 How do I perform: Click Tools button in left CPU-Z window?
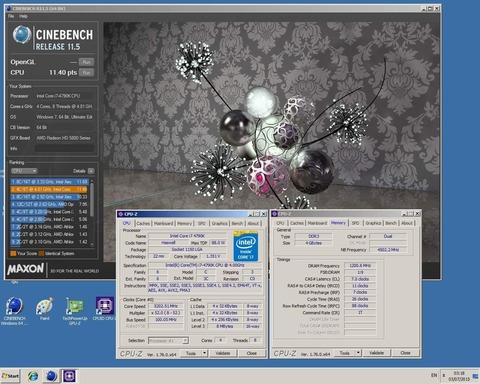(x=191, y=353)
